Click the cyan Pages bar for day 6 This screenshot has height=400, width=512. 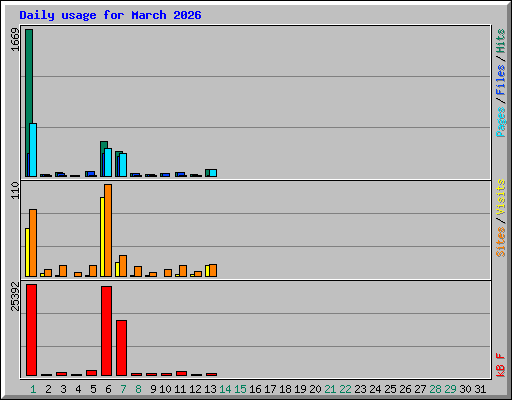point(108,163)
